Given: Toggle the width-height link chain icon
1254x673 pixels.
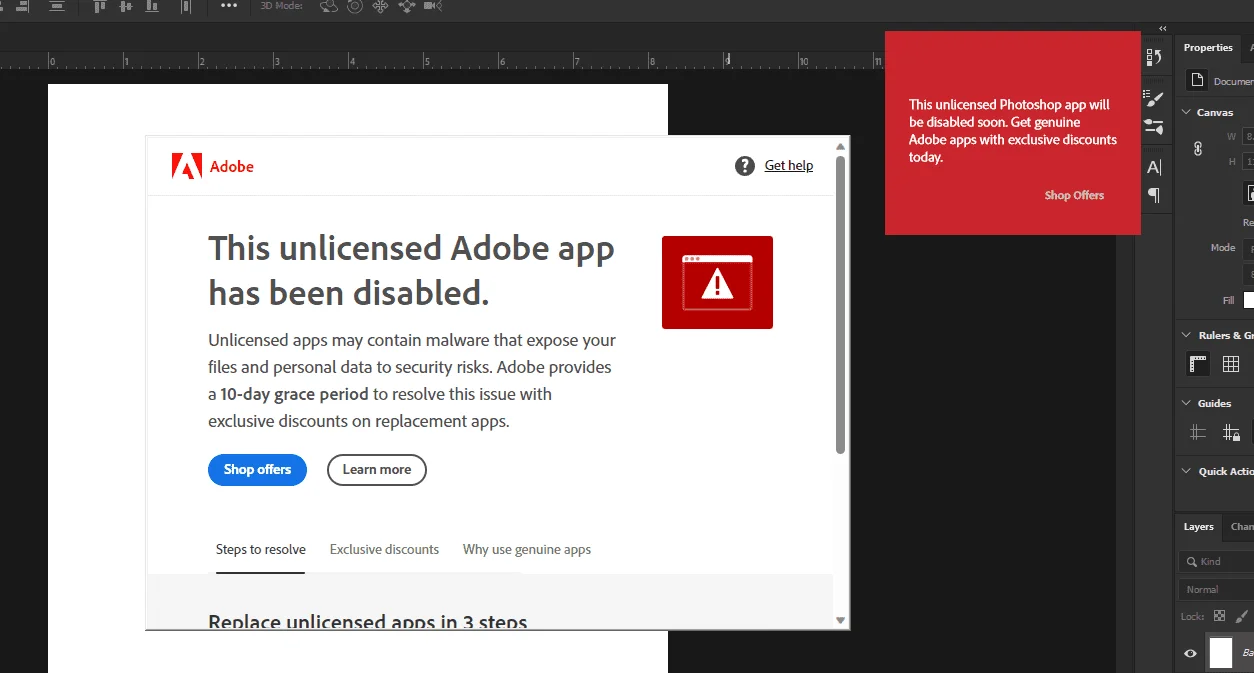Looking at the screenshot, I should pos(1198,148).
